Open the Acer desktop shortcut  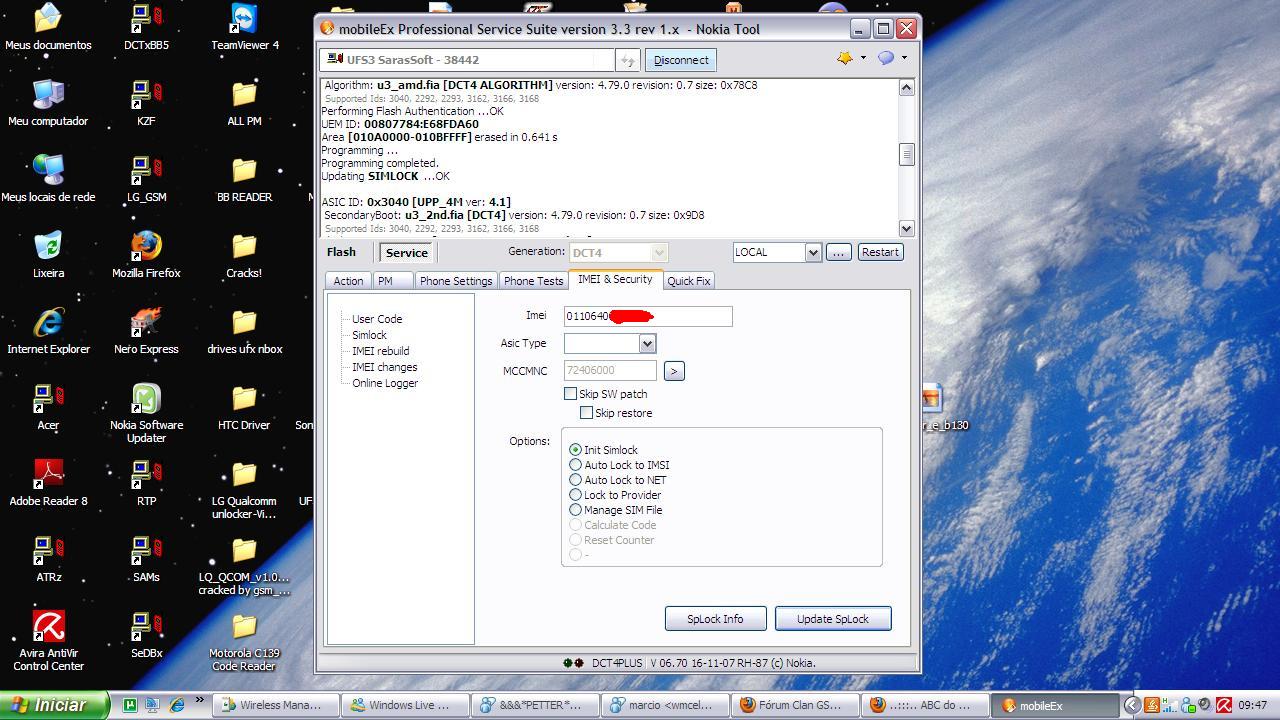click(x=48, y=407)
